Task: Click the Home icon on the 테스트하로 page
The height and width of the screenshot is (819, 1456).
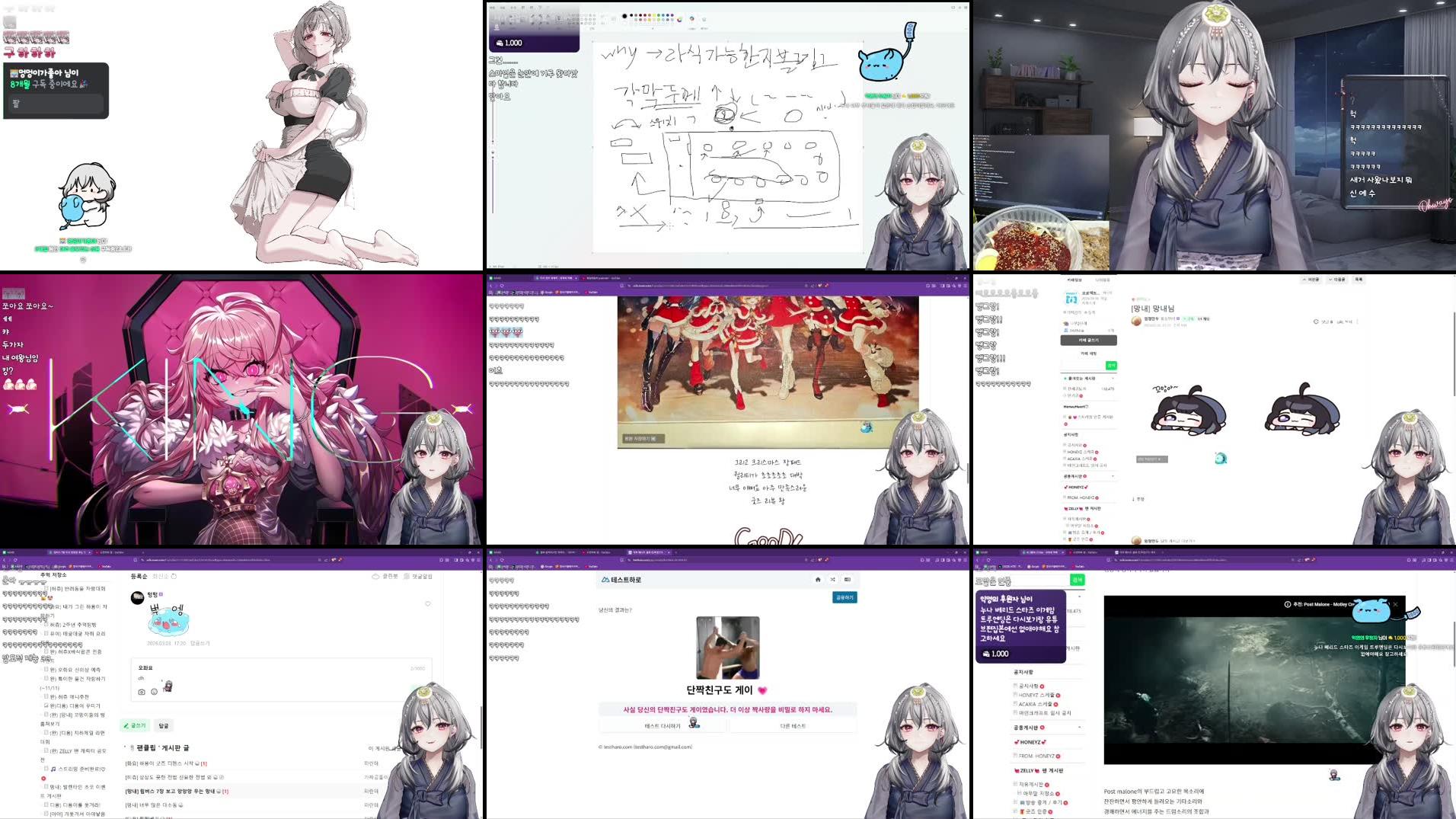Action: click(818, 580)
